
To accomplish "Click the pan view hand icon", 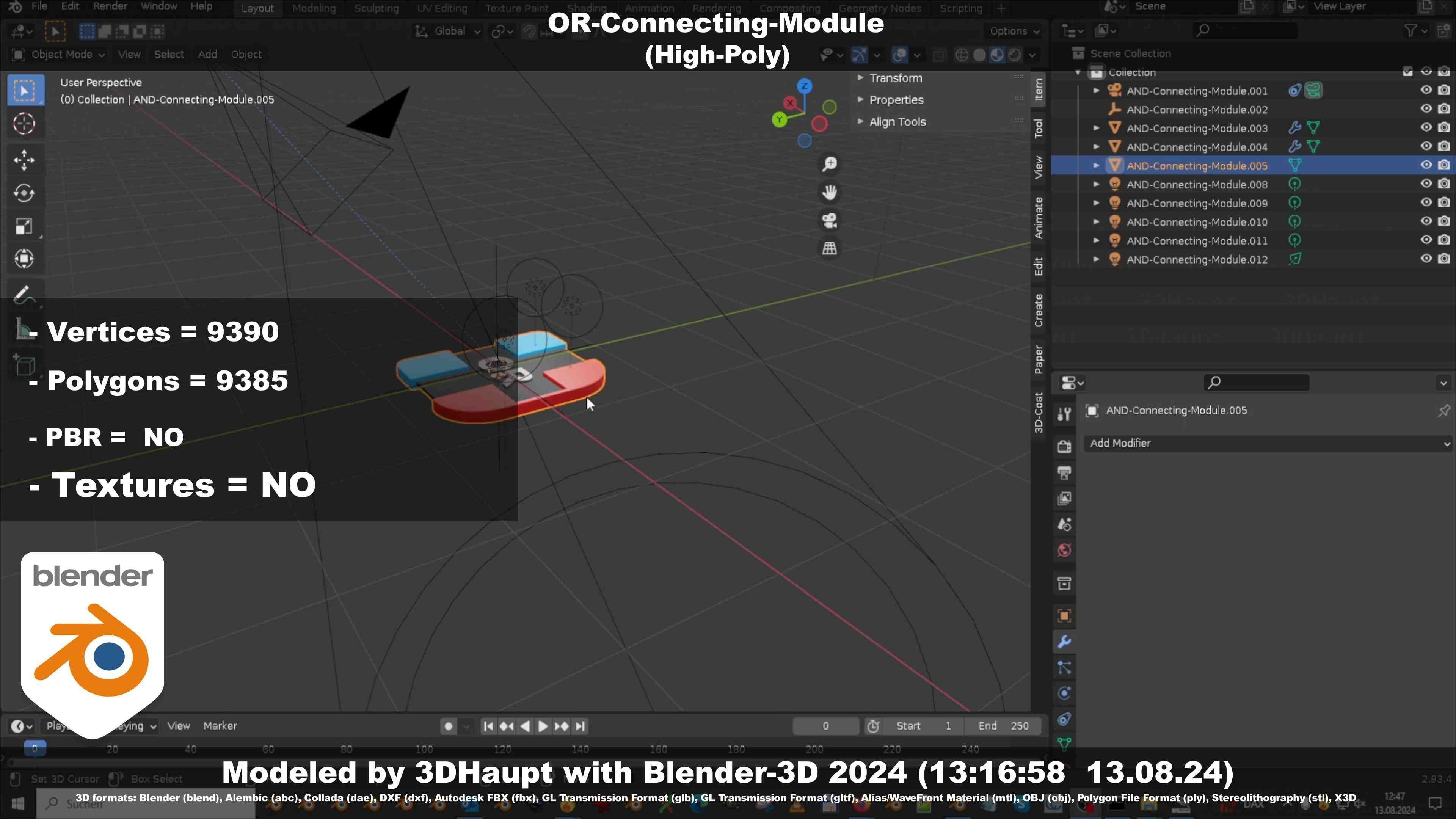I will click(x=829, y=192).
